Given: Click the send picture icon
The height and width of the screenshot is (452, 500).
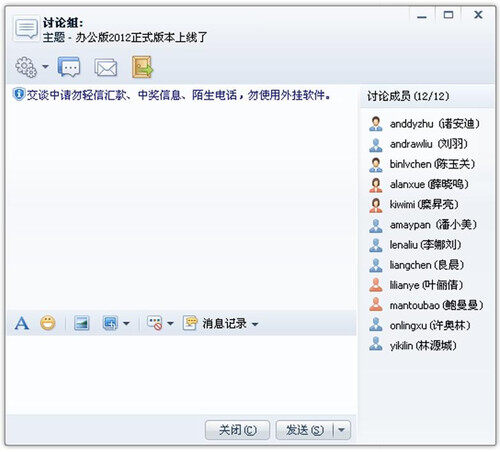Looking at the screenshot, I should [81, 323].
